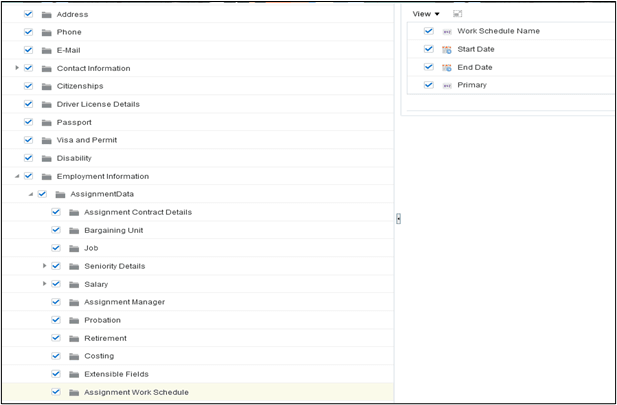This screenshot has width=617, height=405.
Task: Click the folder icon beside Probation
Action: (x=74, y=320)
